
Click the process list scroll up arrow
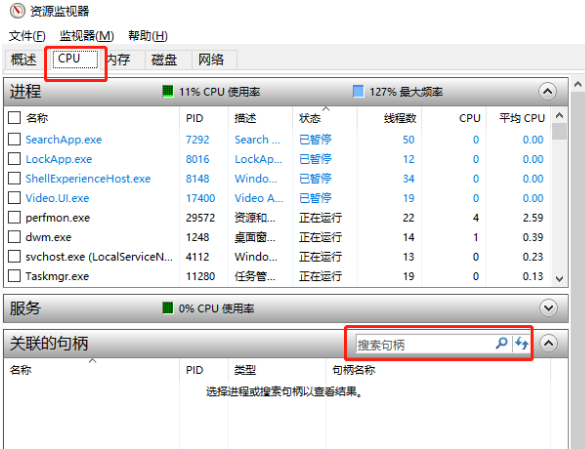559,116
